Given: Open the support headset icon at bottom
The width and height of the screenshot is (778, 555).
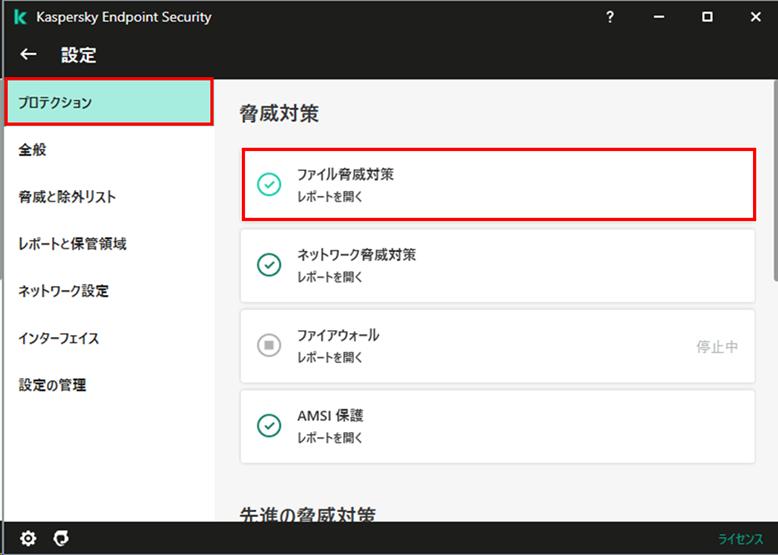Looking at the screenshot, I should click(x=61, y=538).
